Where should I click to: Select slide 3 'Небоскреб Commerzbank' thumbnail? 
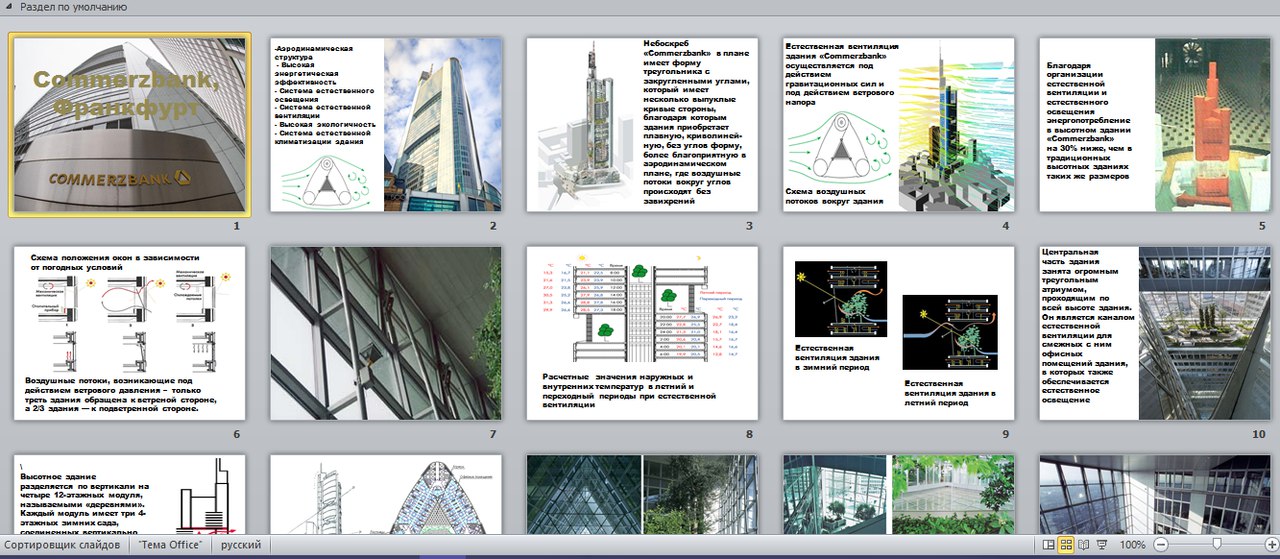tap(642, 124)
